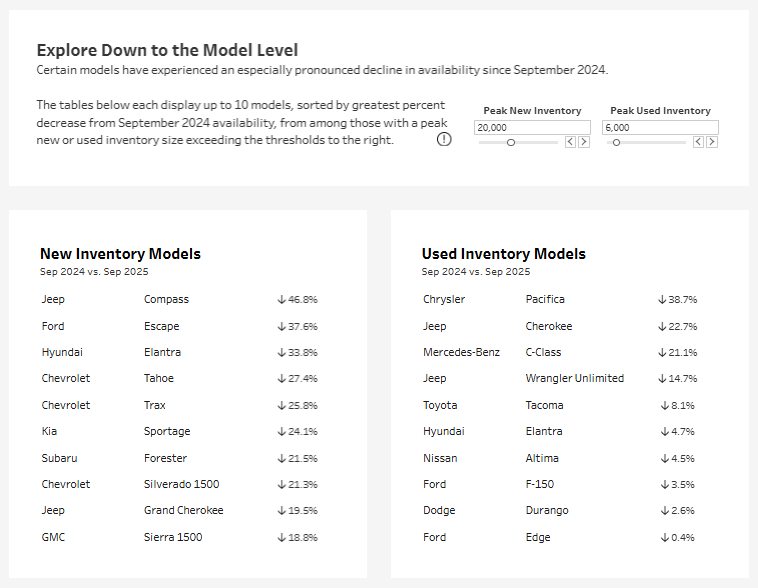The image size is (758, 588).
Task: Click the Used Inventory Models heading
Action: point(503,254)
